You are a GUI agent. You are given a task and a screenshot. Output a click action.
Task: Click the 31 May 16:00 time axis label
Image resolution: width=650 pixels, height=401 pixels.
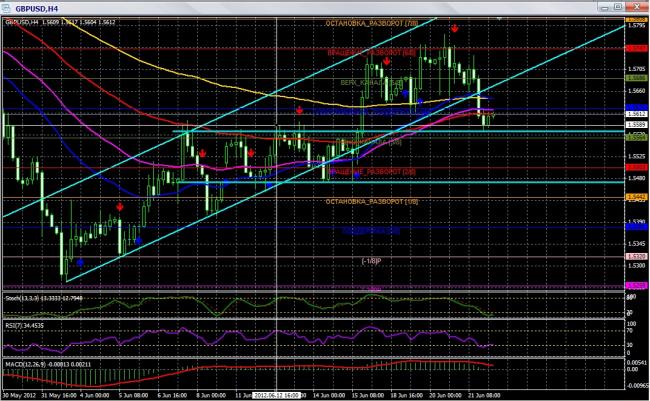point(59,395)
